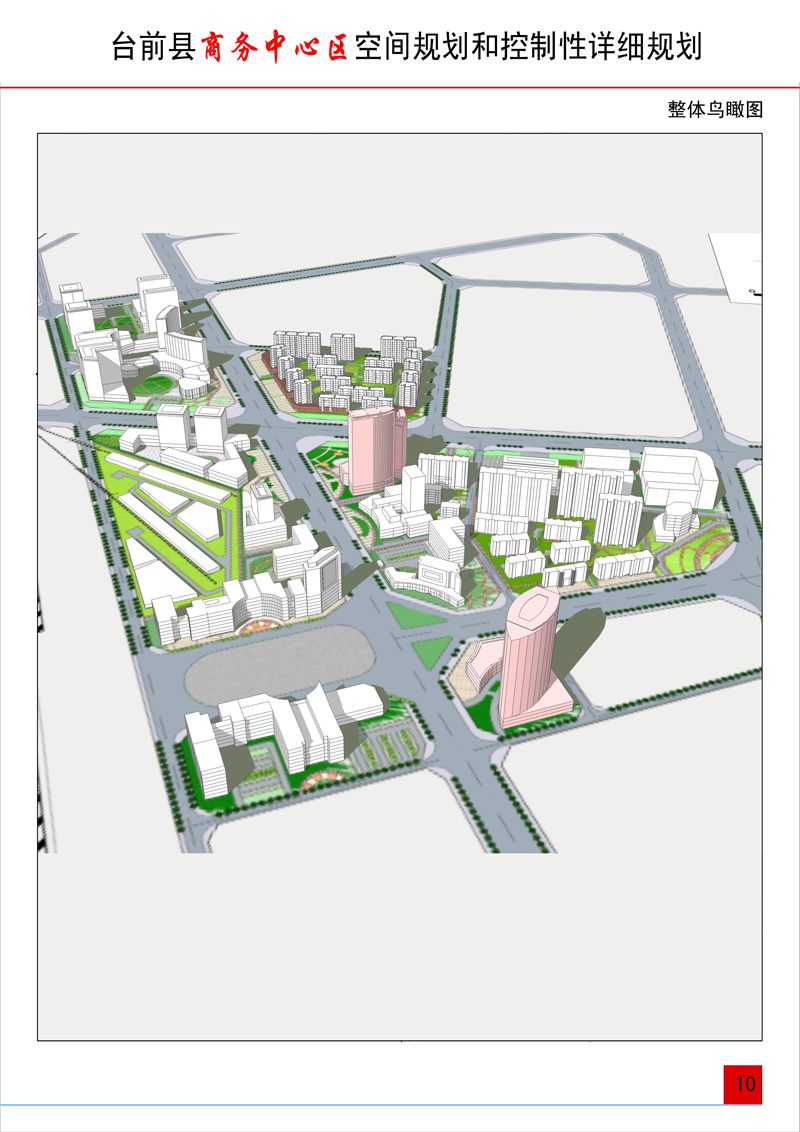
Task: Select the tall pink oval-roofed tower
Action: pyautogui.click(x=531, y=655)
